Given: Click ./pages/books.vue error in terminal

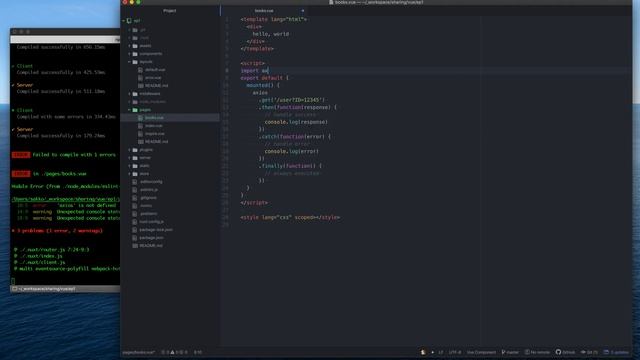Looking at the screenshot, I should click(x=60, y=174).
